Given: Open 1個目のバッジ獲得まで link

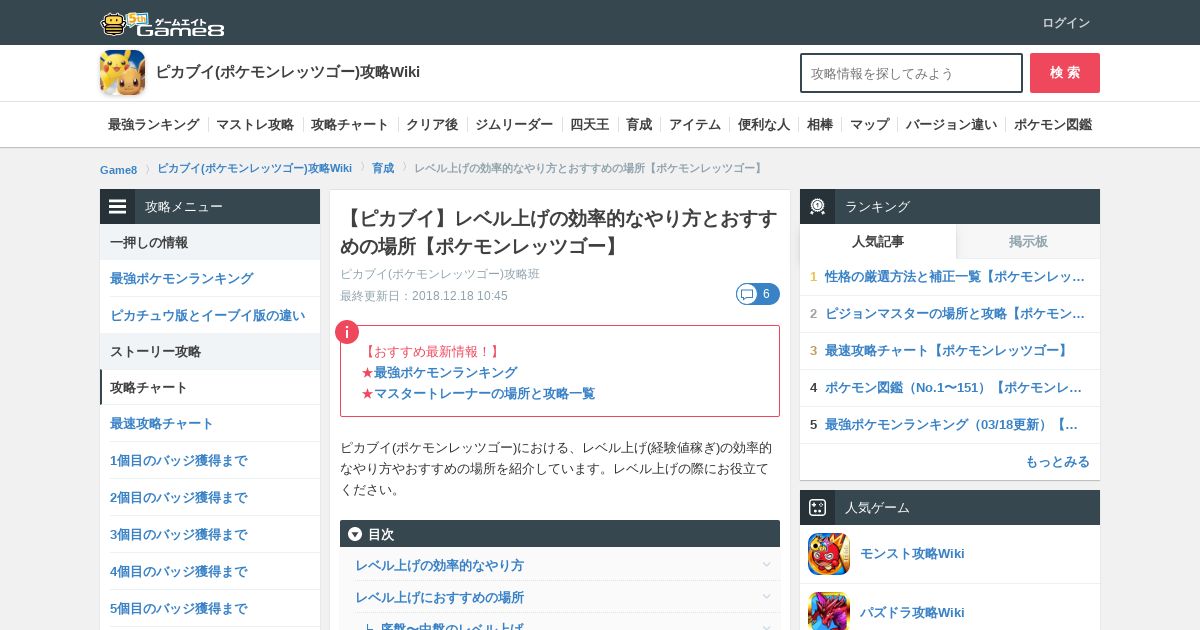Looking at the screenshot, I should pyautogui.click(x=178, y=461).
